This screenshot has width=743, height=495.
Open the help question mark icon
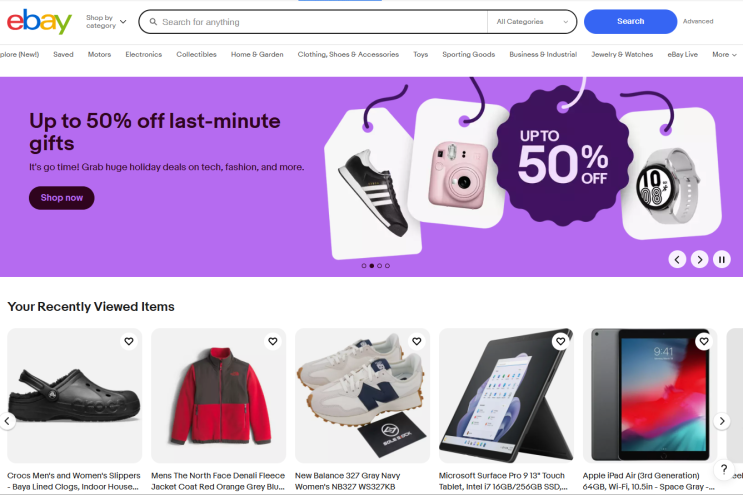[x=724, y=469]
